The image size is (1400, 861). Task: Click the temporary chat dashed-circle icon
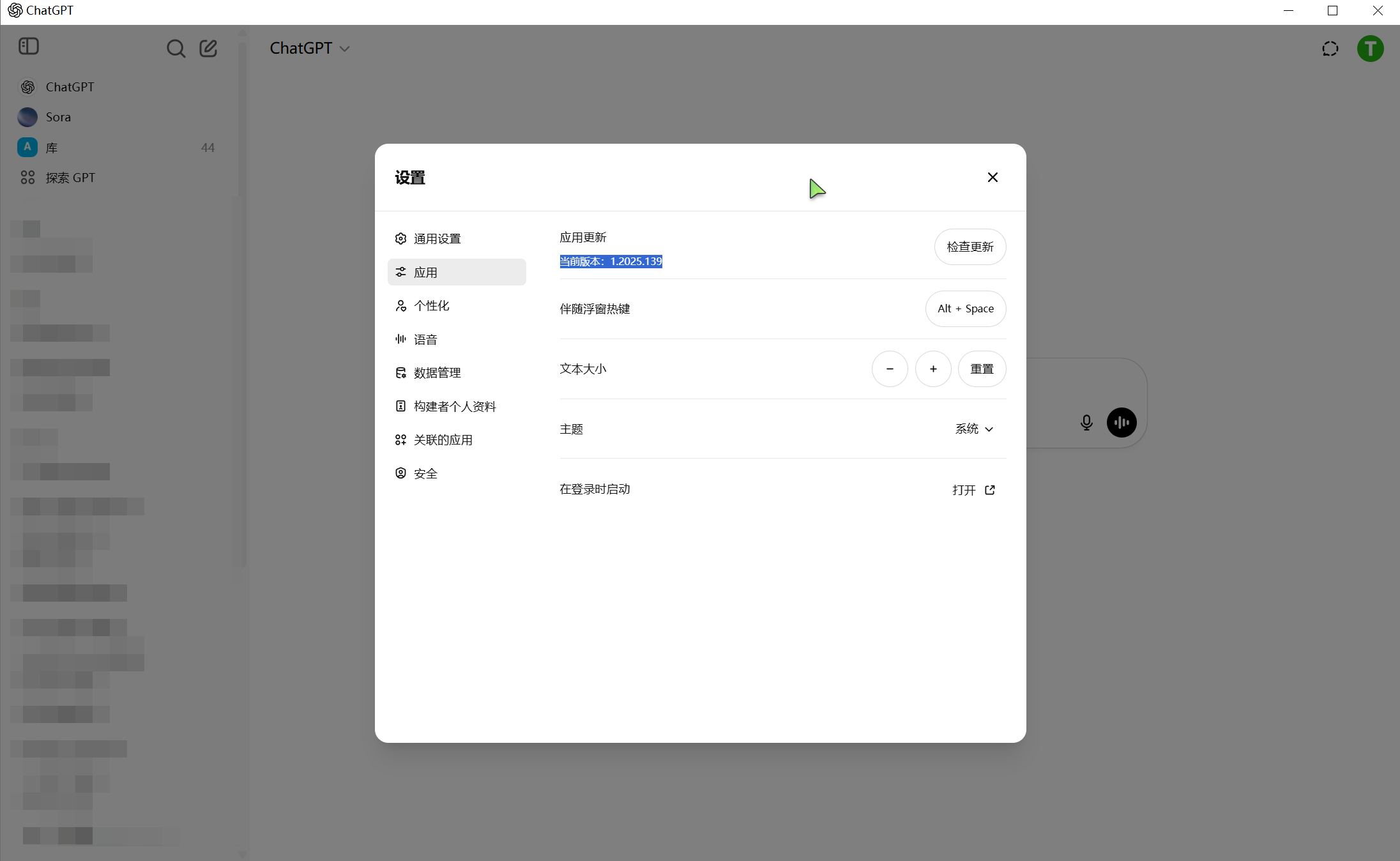click(1330, 49)
